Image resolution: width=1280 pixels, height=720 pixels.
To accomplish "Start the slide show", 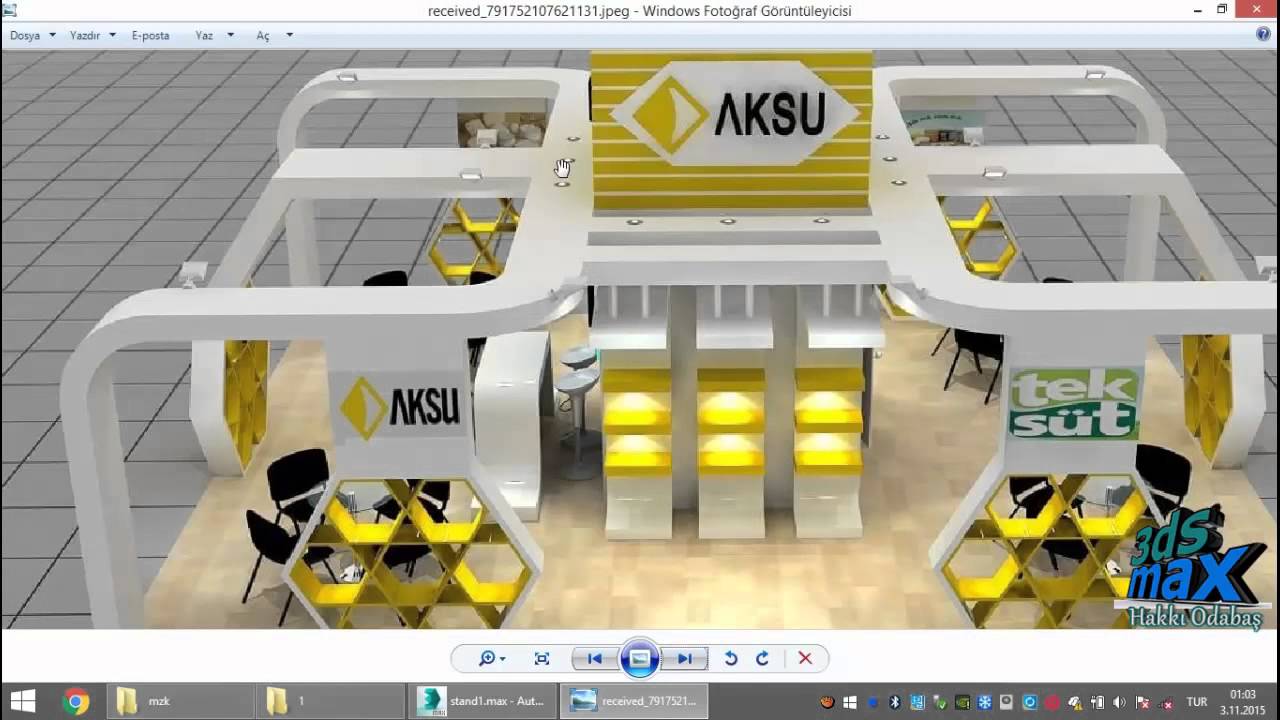I will tap(640, 658).
